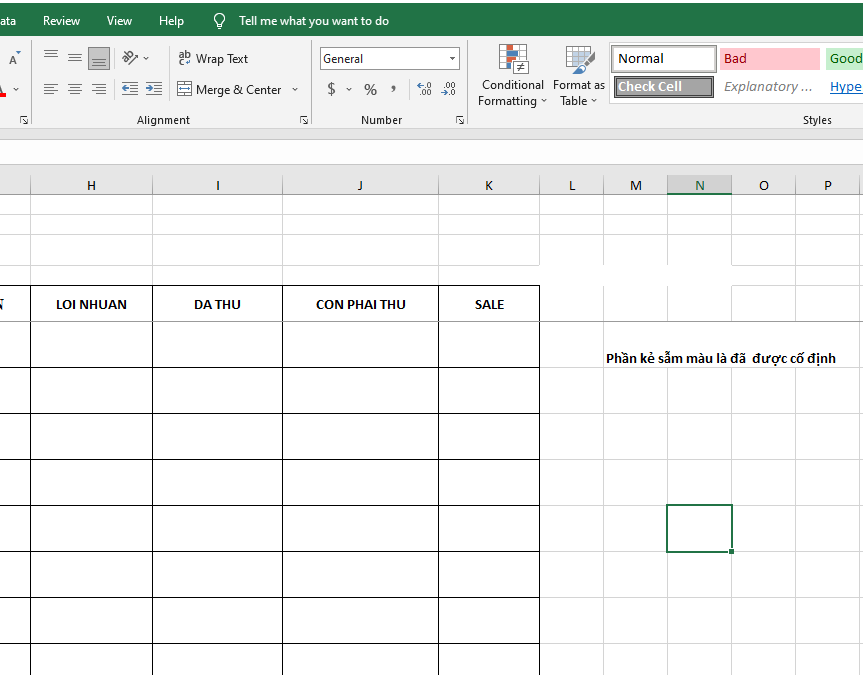Apply Check Cell style
Viewport: 863px width, 675px height.
(664, 86)
